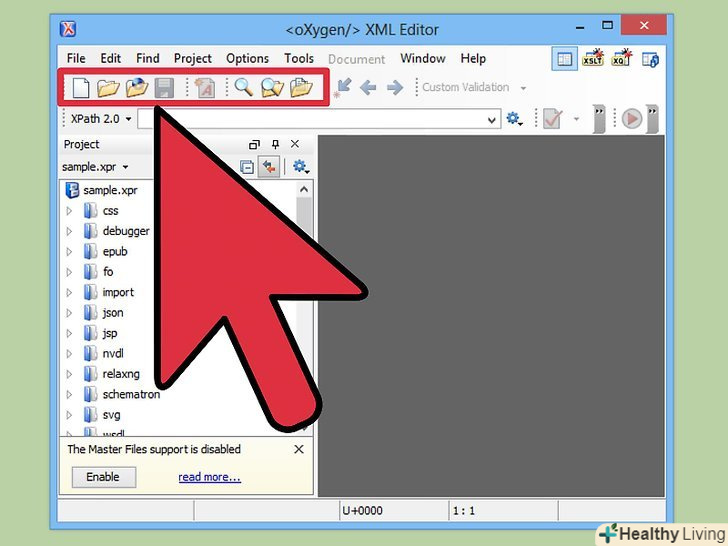Viewport: 728px width, 546px height.
Task: Go Forward with the right arrow icon
Action: pos(395,87)
